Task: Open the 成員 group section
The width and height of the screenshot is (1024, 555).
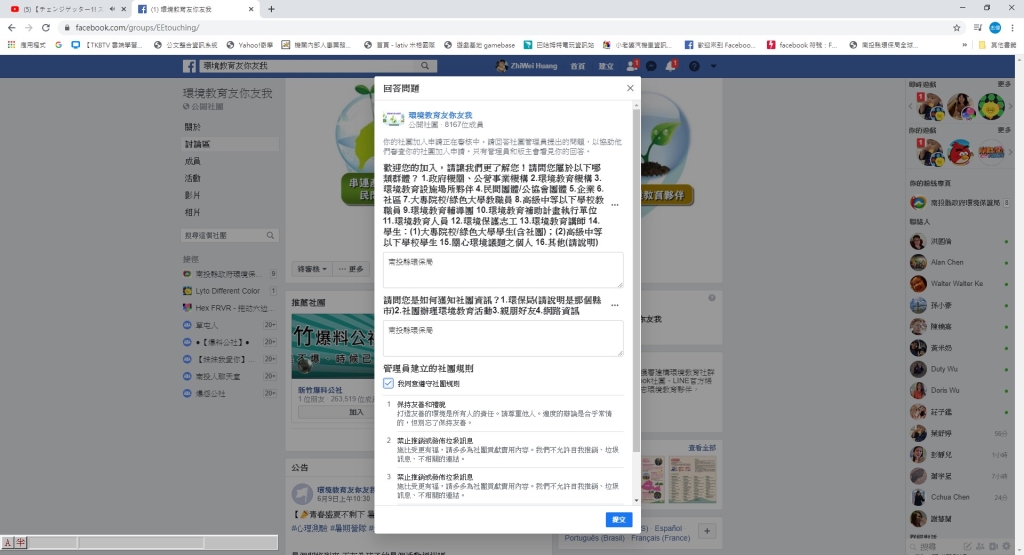Action: pos(193,161)
